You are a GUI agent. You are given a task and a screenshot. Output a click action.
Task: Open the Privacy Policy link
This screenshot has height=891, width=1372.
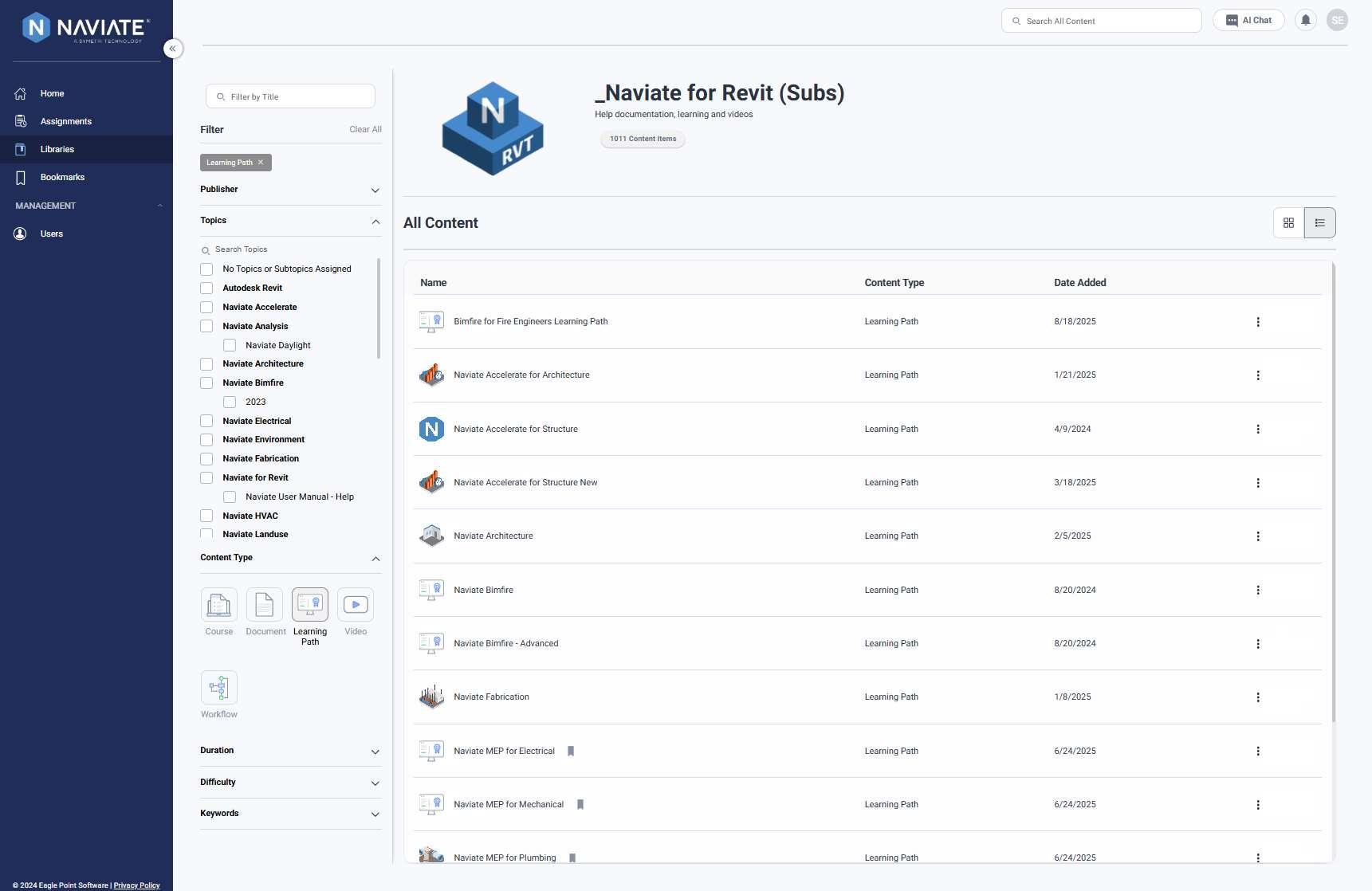[136, 885]
